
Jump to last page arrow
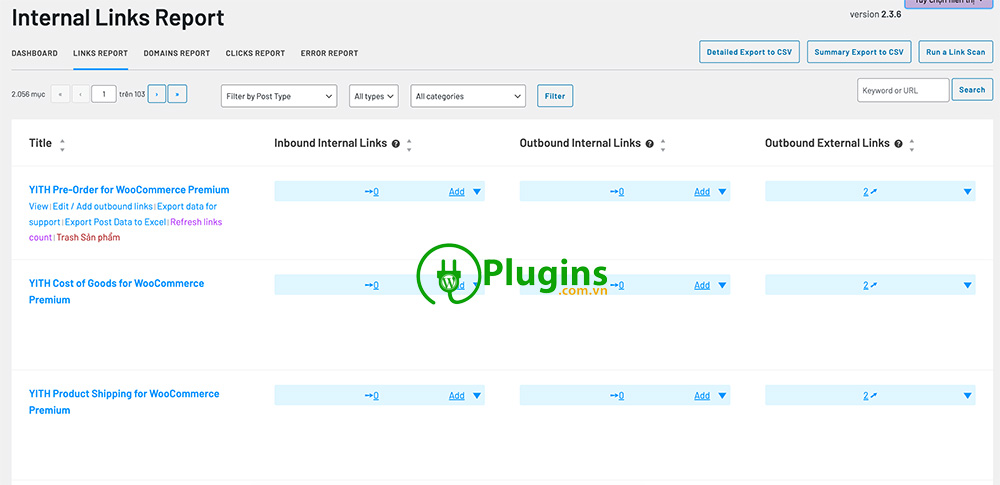tap(177, 95)
